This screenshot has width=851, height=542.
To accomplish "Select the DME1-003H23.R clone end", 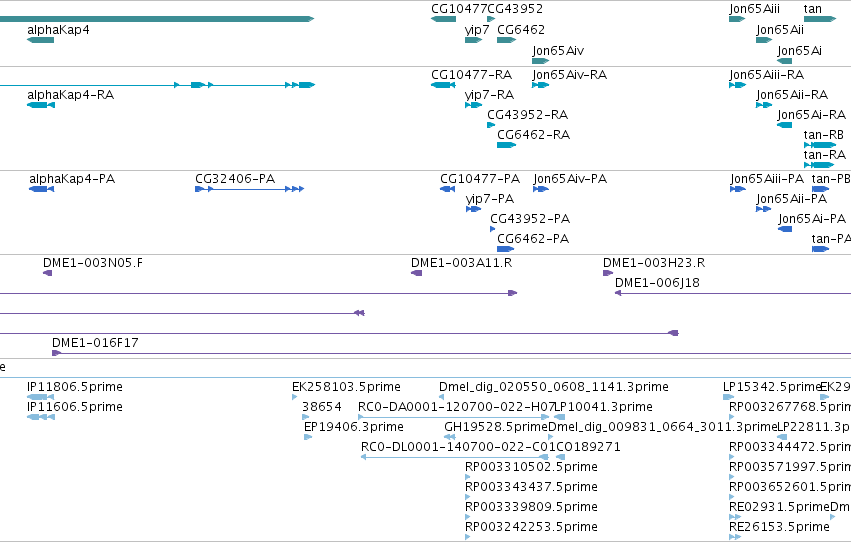I will [654, 263].
